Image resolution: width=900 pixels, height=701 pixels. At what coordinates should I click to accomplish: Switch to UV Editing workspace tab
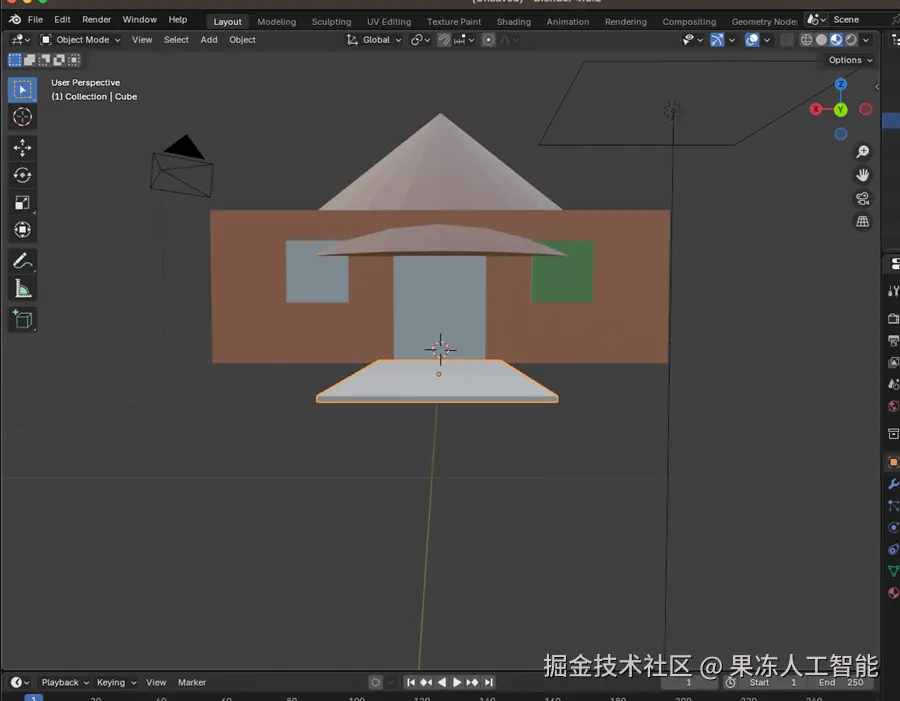click(389, 21)
